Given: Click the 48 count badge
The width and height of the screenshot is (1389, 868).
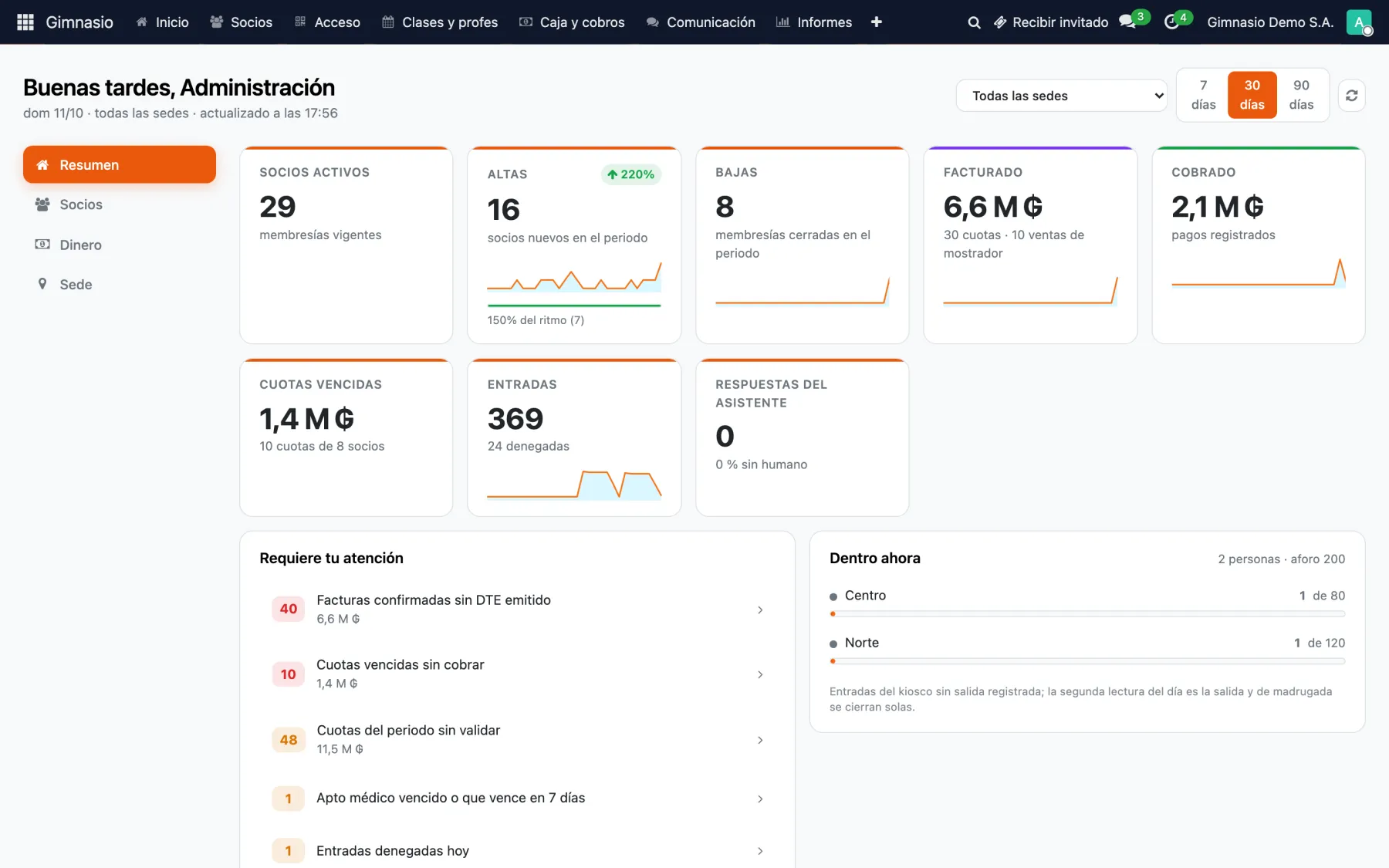Looking at the screenshot, I should click(x=289, y=740).
